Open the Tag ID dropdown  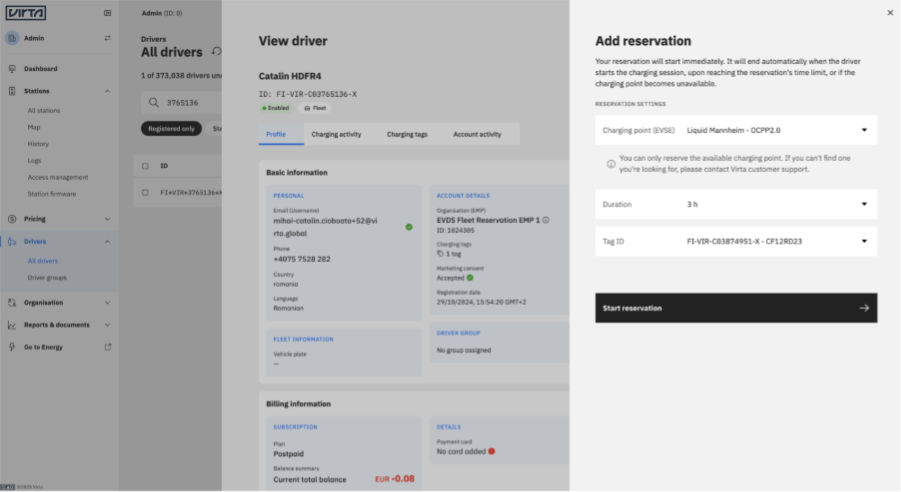(736, 241)
